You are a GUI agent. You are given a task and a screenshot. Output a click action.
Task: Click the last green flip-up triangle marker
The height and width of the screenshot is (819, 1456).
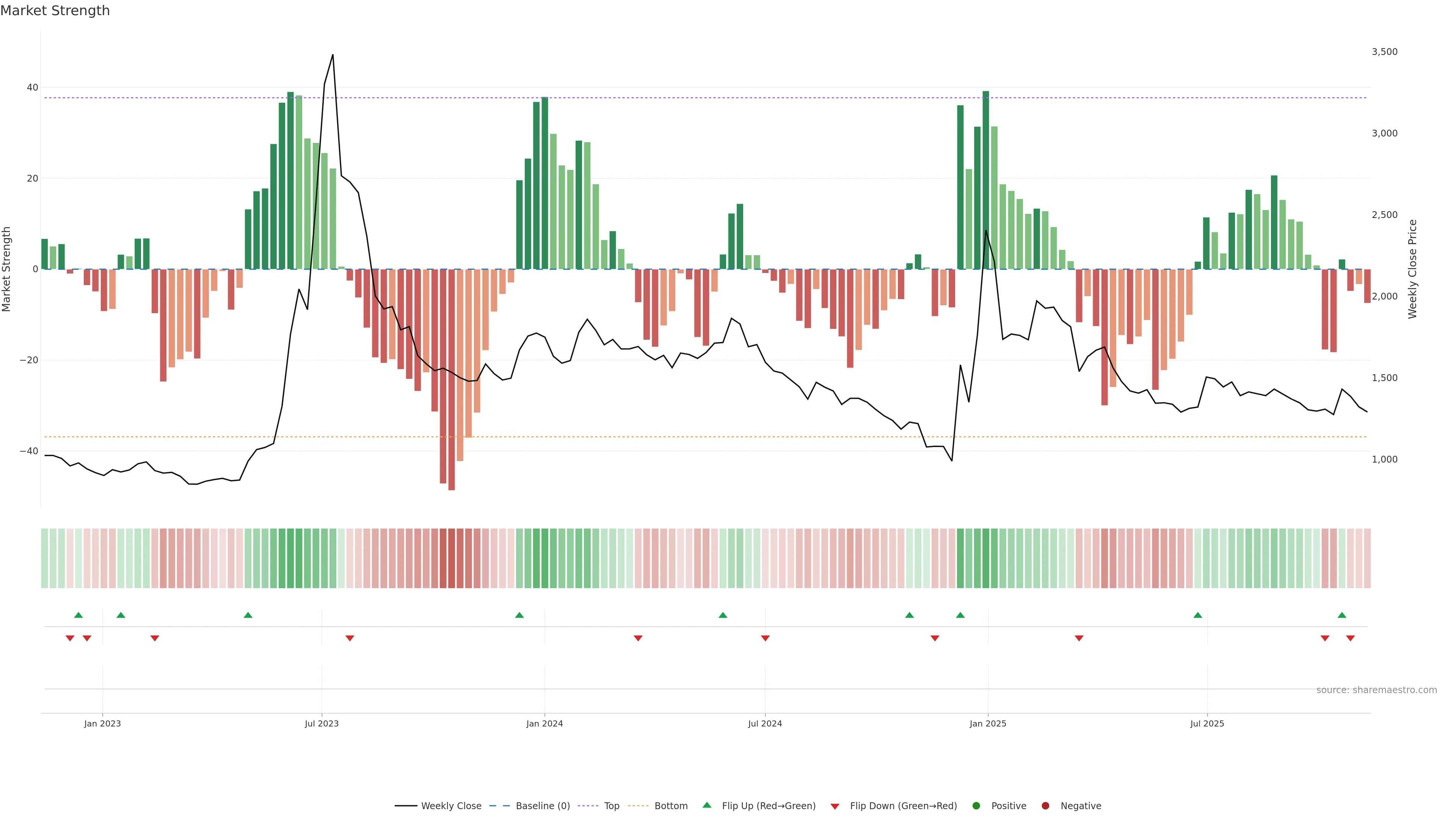click(1342, 615)
